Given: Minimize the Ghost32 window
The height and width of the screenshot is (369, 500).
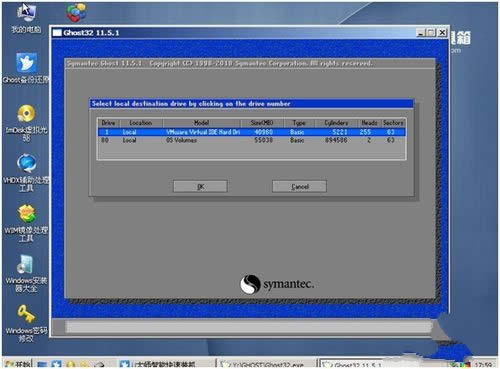Looking at the screenshot, I should point(421,33).
